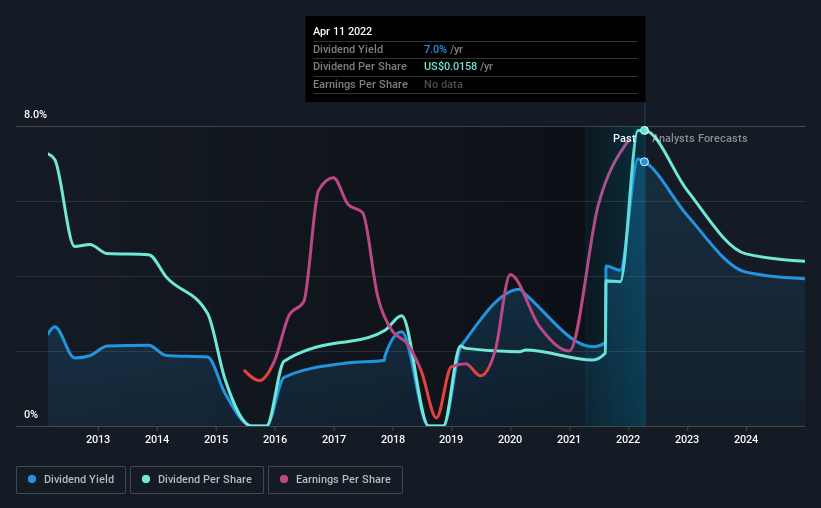Click the 2016 x-axis label
This screenshot has width=821, height=508.
[275, 439]
